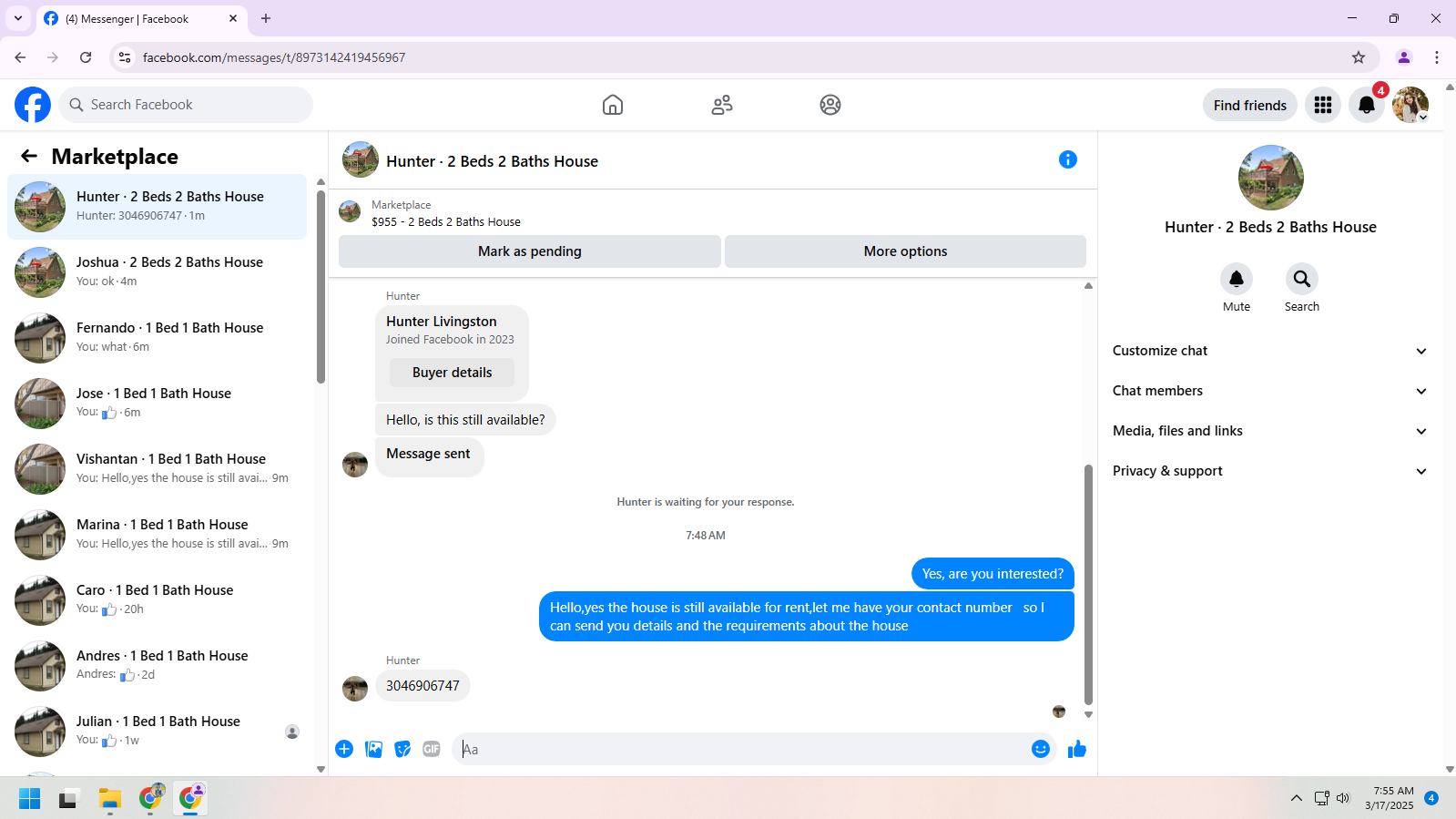
Task: Send a thumbs-up like
Action: [1077, 749]
